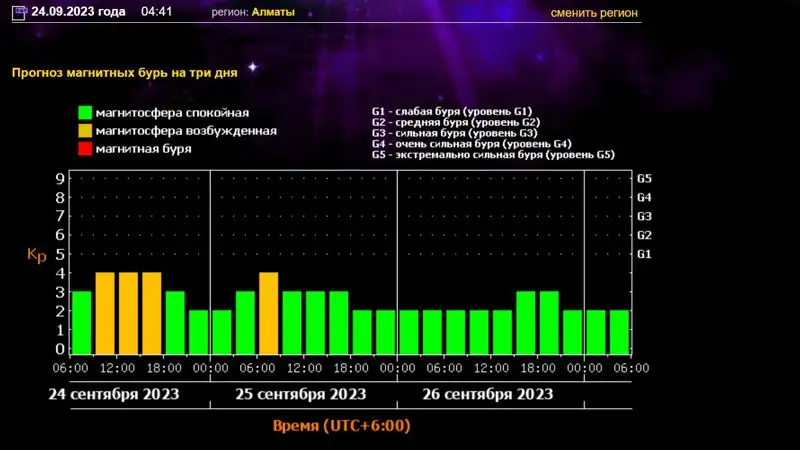Click the G5 label on the right axis
Screen dimensions: 800x450
pyautogui.click(x=645, y=179)
